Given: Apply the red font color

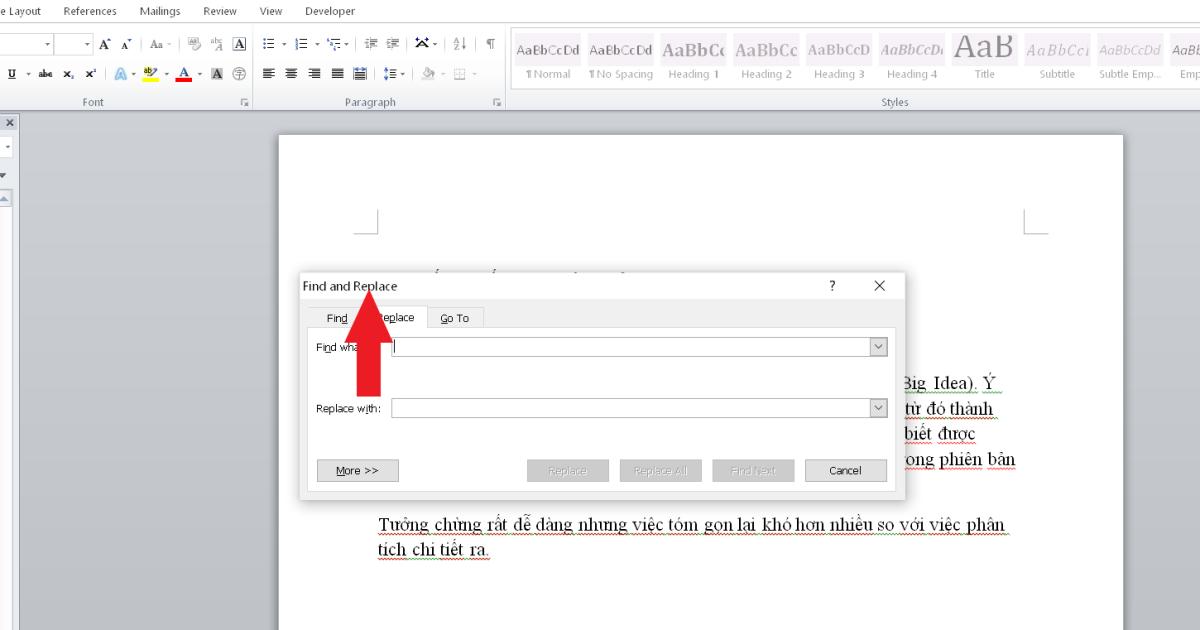Looking at the screenshot, I should [183, 74].
